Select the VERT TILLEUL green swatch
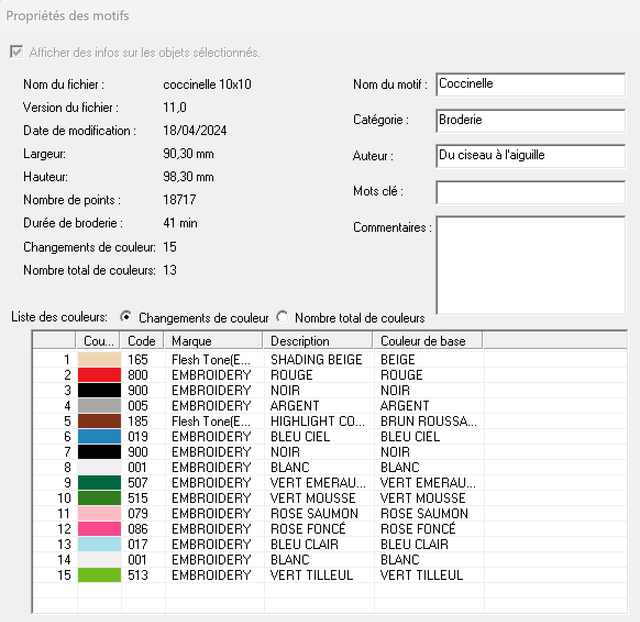The width and height of the screenshot is (640, 622). [99, 575]
